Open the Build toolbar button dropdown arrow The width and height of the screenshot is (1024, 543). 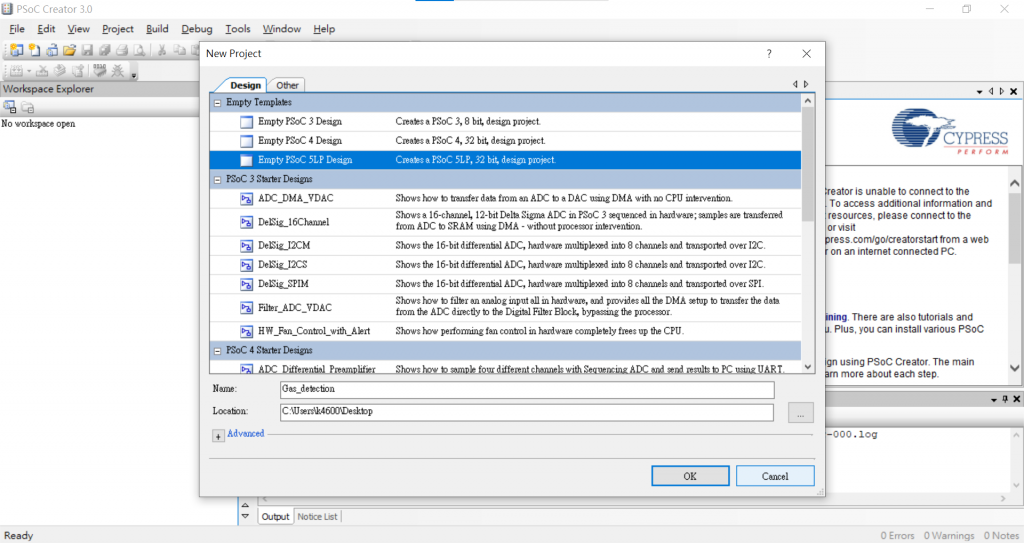pos(29,71)
